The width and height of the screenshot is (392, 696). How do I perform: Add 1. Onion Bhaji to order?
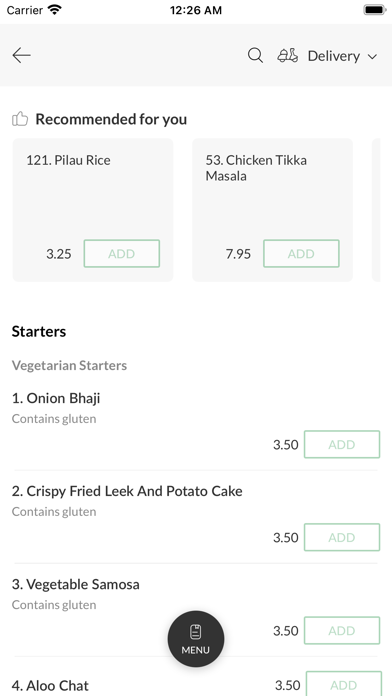click(x=342, y=444)
